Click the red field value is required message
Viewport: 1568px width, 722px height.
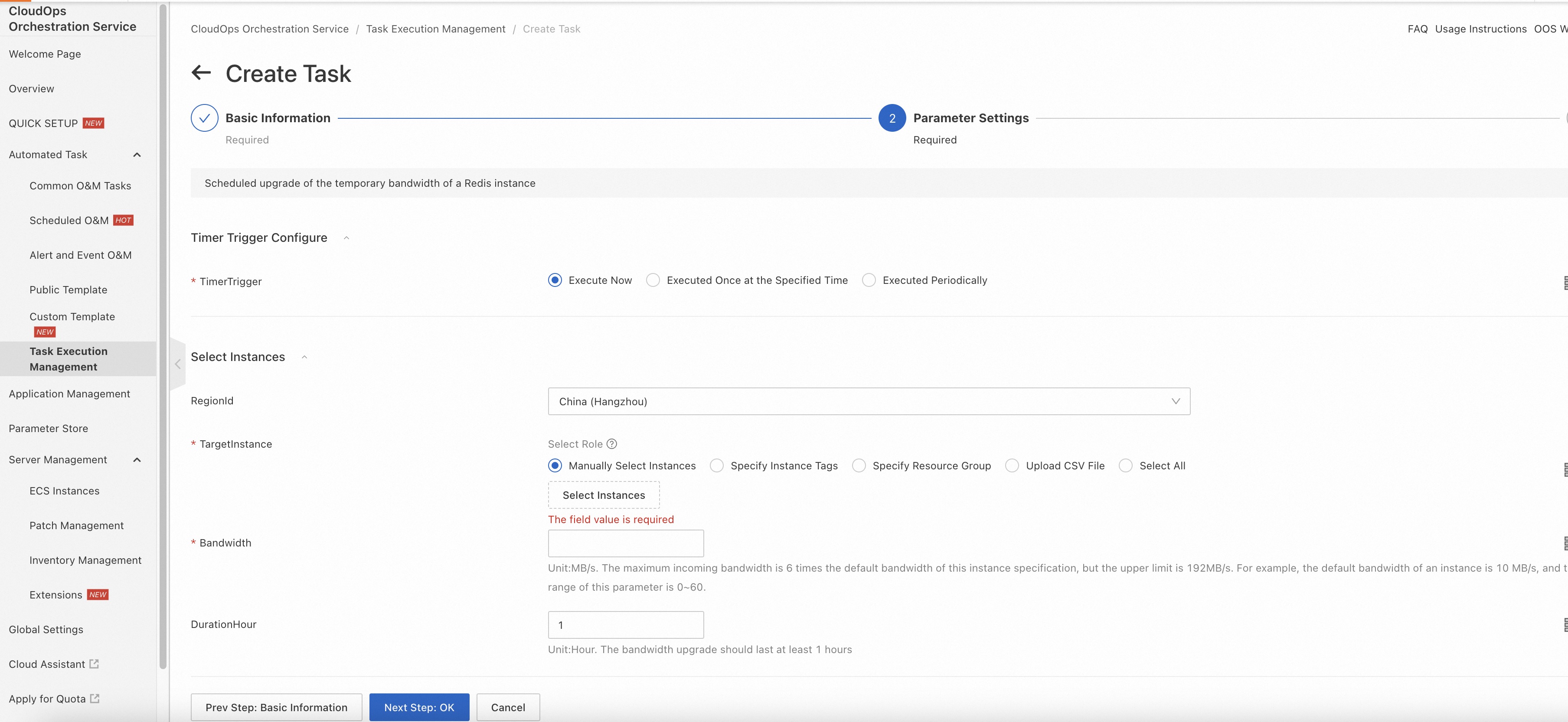point(611,520)
